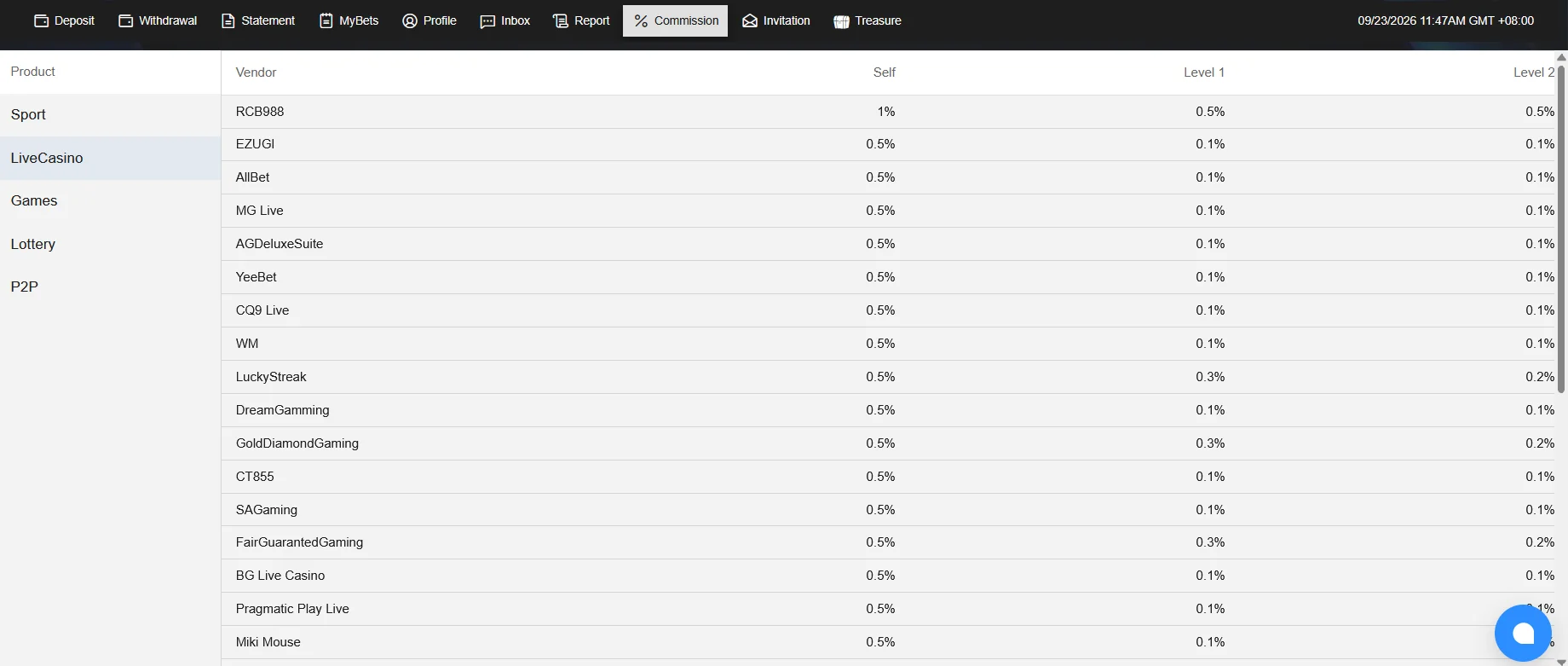This screenshot has width=1568, height=666.
Task: Open Statement document icon
Action: coord(228,20)
